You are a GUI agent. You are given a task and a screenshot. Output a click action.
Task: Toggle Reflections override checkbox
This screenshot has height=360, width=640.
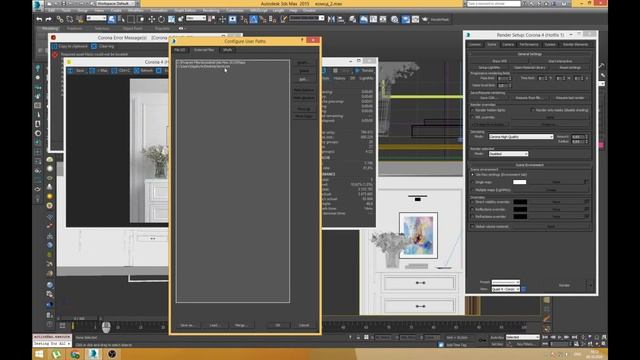(x=473, y=209)
